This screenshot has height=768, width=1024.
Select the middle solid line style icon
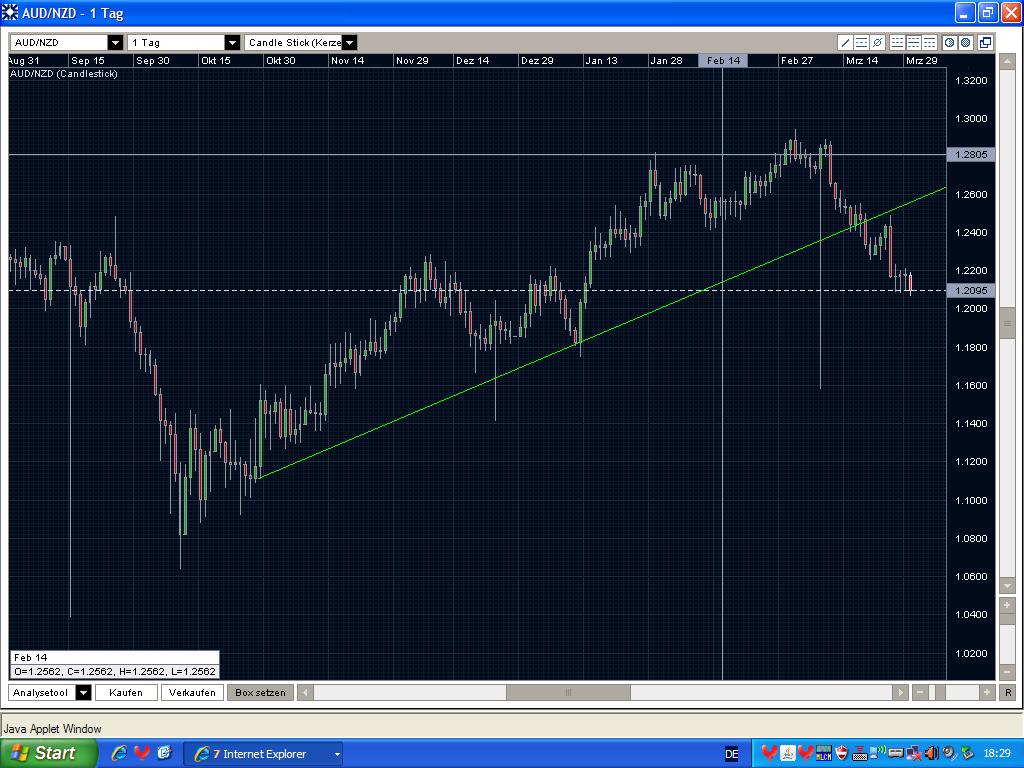(914, 43)
